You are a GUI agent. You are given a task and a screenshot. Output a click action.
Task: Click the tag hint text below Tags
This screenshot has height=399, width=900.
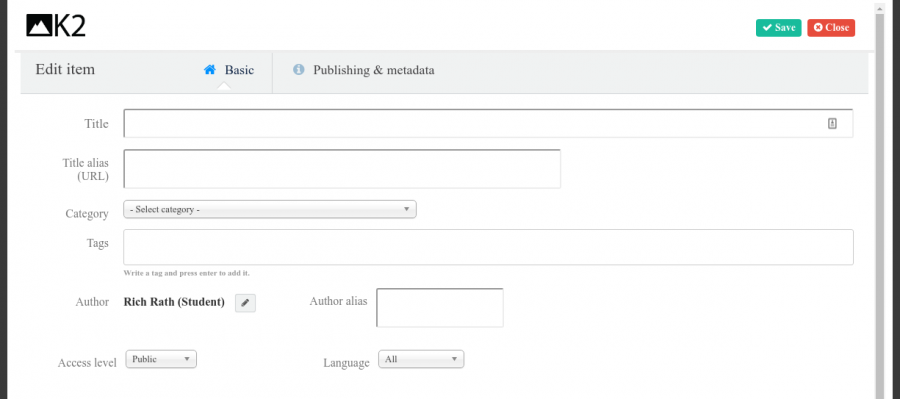click(x=187, y=273)
